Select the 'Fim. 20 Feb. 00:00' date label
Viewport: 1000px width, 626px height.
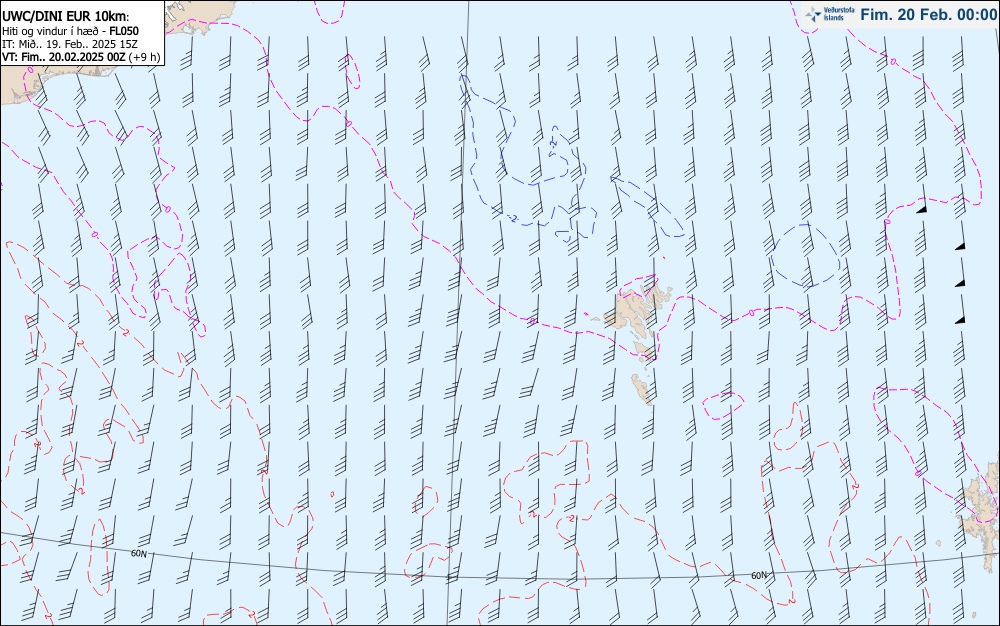tap(928, 14)
